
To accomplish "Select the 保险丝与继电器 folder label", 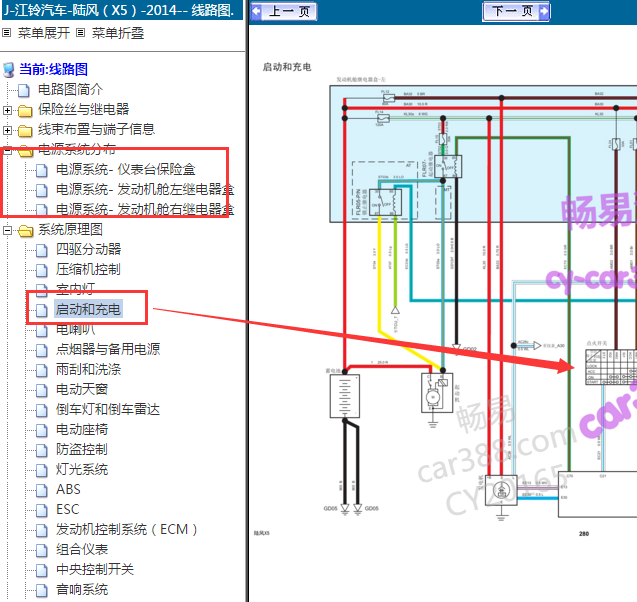I will coord(83,109).
